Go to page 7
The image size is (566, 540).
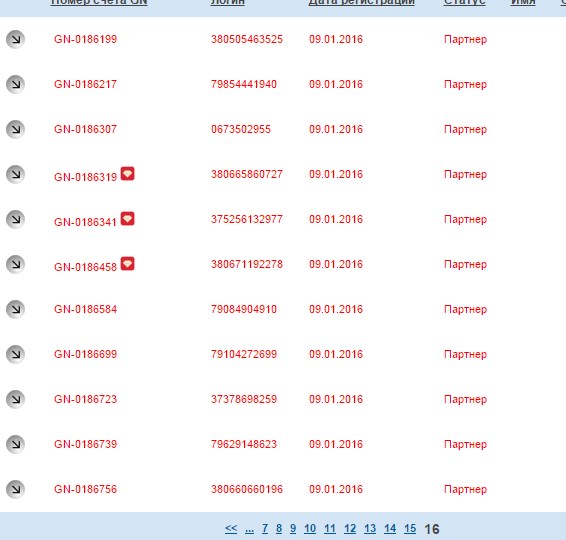point(265,529)
